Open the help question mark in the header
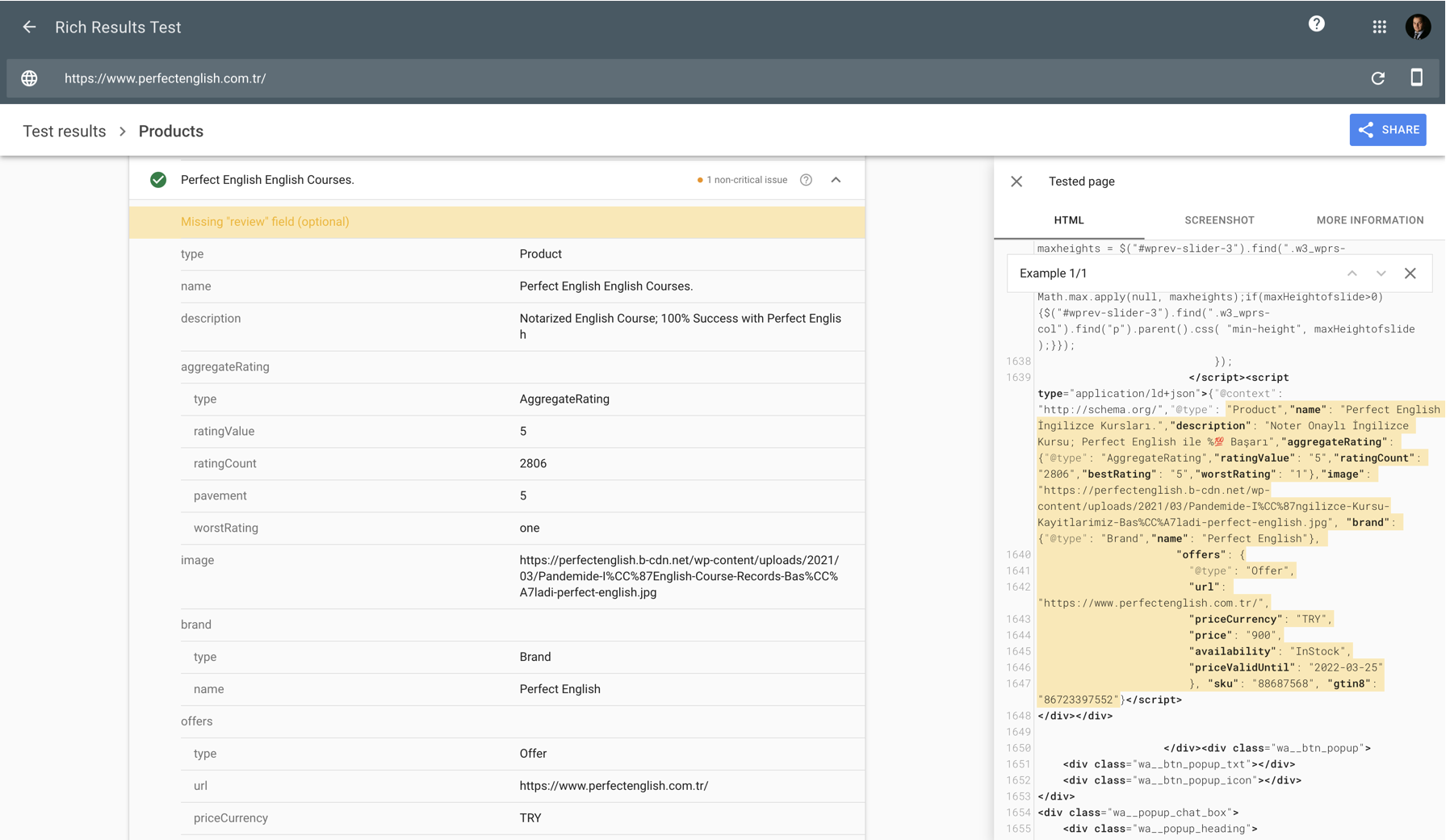This screenshot has width=1446, height=840. point(1316,24)
